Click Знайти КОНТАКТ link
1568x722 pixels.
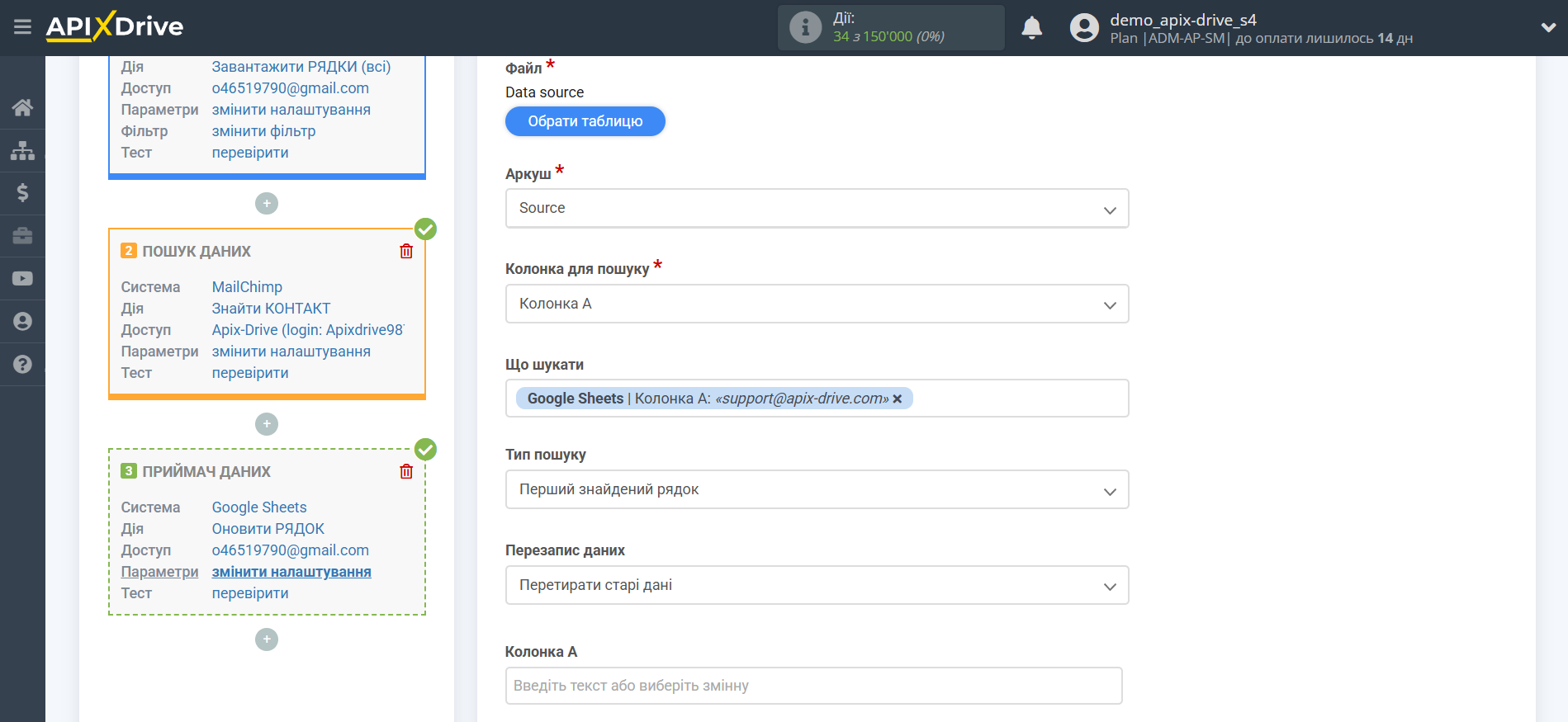(271, 309)
